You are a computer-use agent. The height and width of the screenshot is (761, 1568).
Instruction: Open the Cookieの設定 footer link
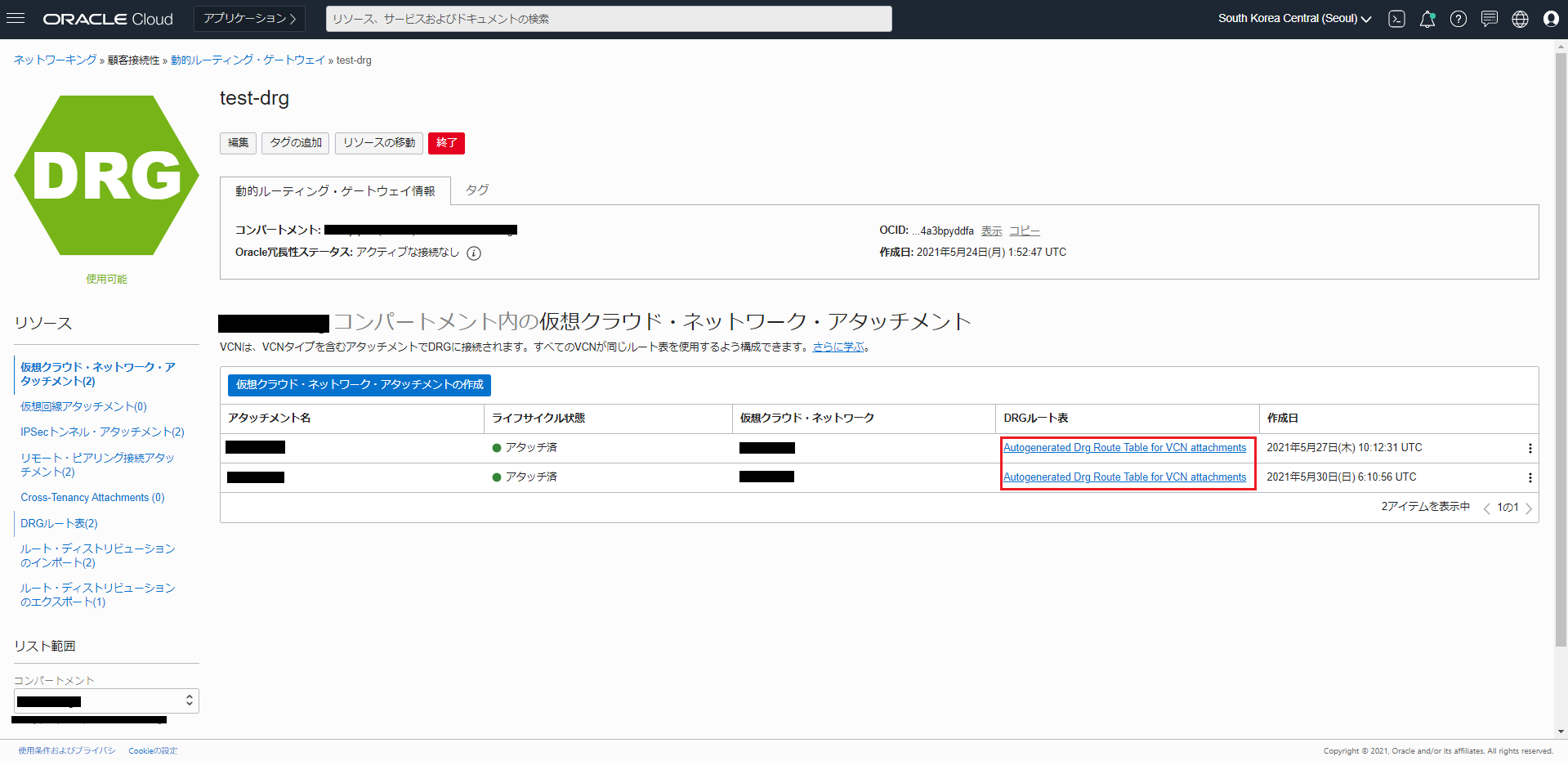[153, 750]
